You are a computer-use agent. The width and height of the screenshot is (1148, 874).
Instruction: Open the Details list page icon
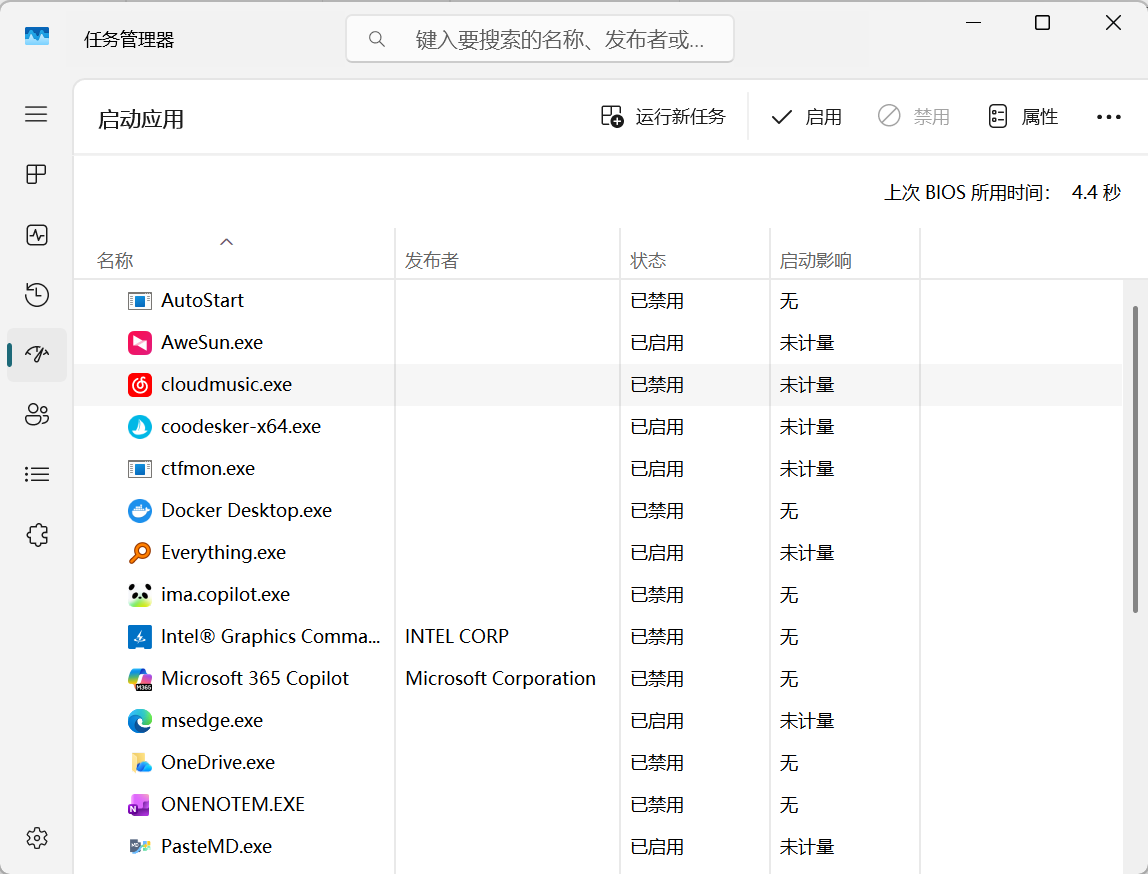[x=37, y=474]
